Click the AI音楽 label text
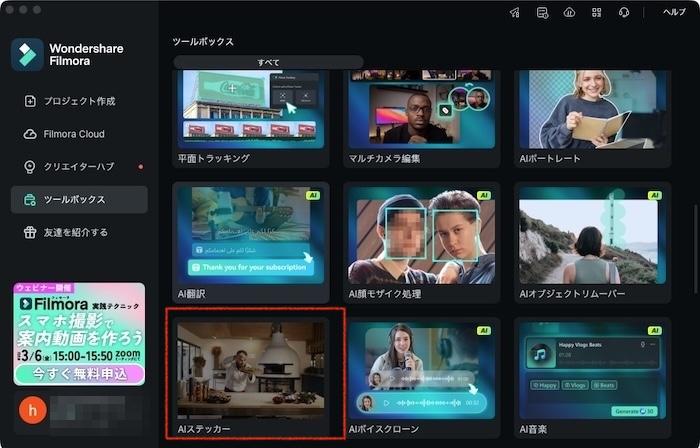This screenshot has width=700, height=448. pos(533,429)
